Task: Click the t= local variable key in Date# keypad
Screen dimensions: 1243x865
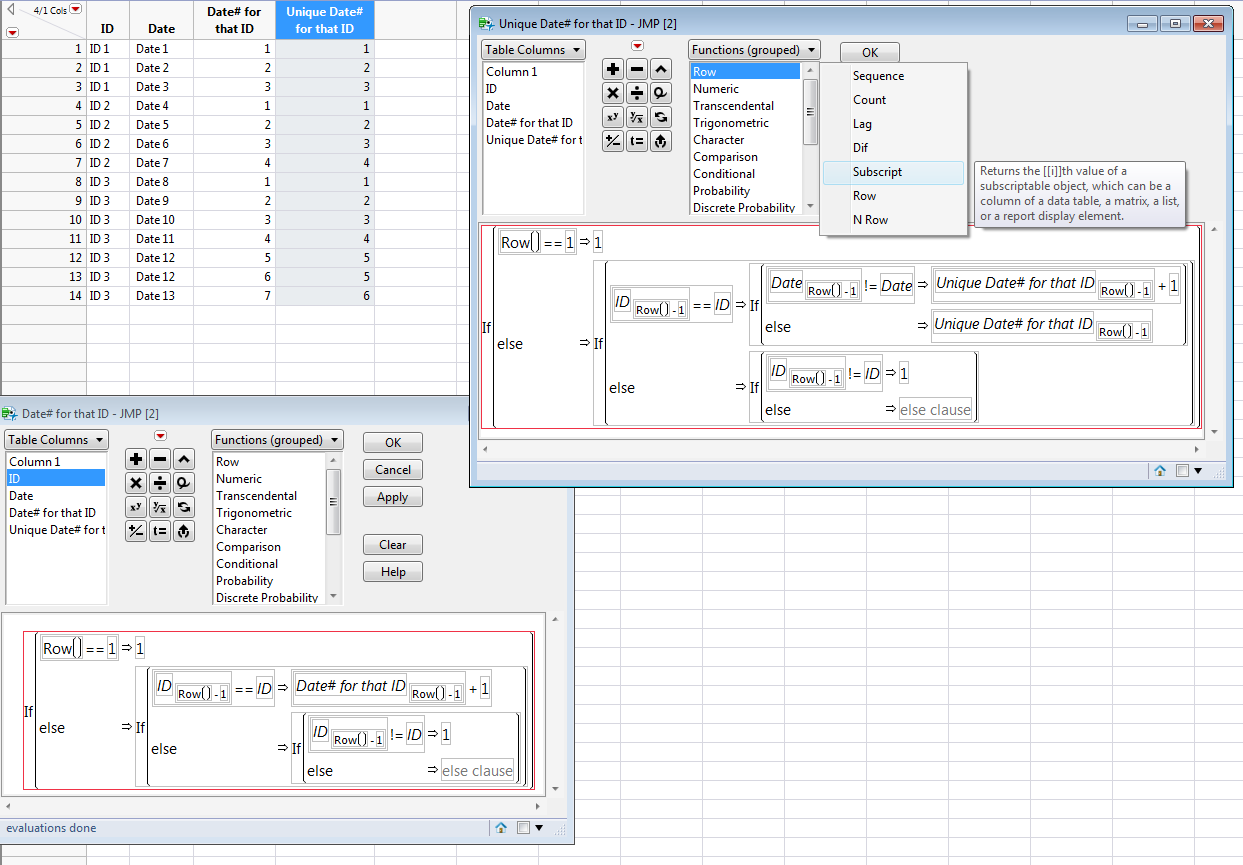Action: [160, 531]
